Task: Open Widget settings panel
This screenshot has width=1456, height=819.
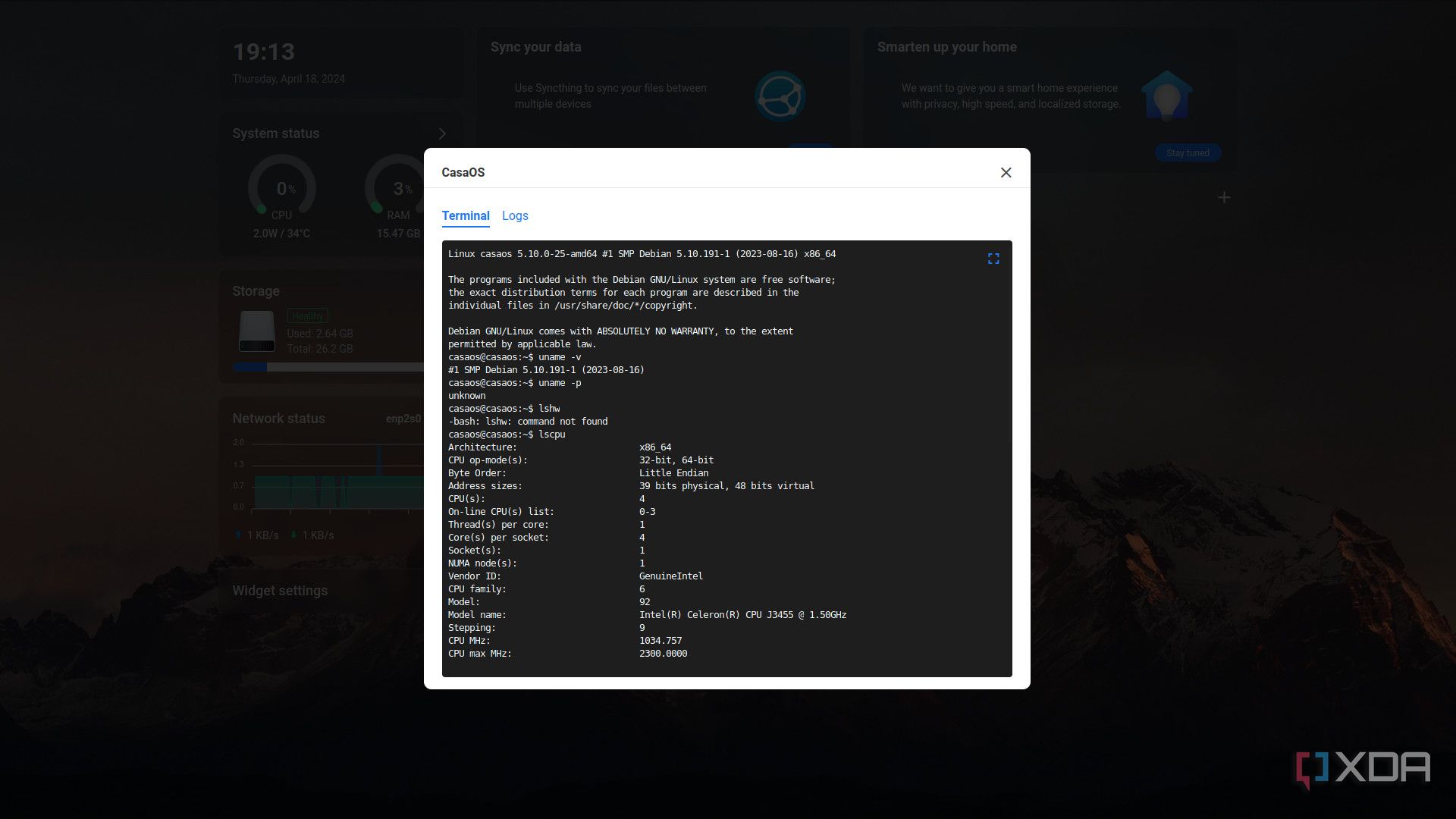Action: coord(280,591)
